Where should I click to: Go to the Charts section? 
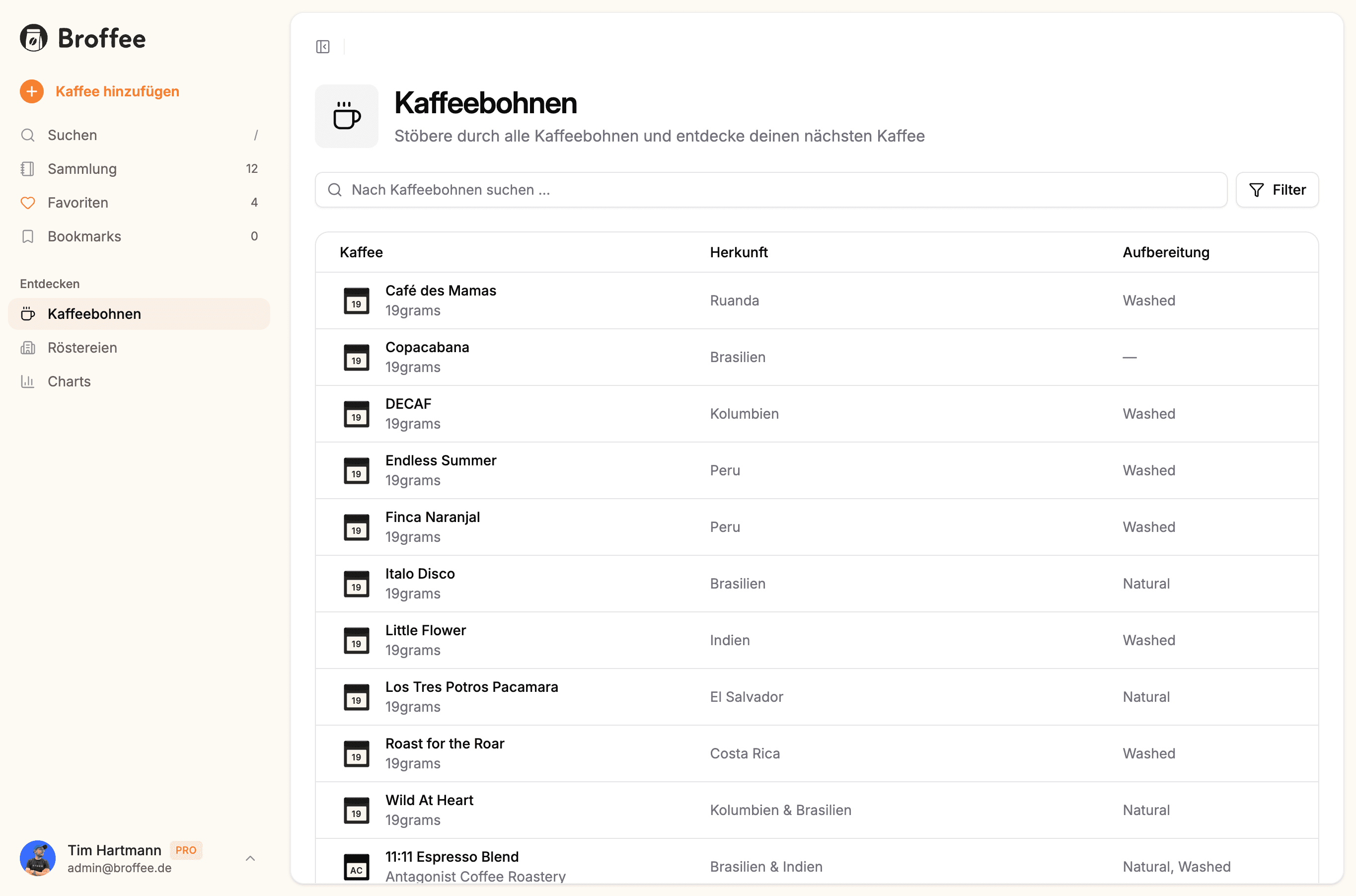click(x=139, y=381)
